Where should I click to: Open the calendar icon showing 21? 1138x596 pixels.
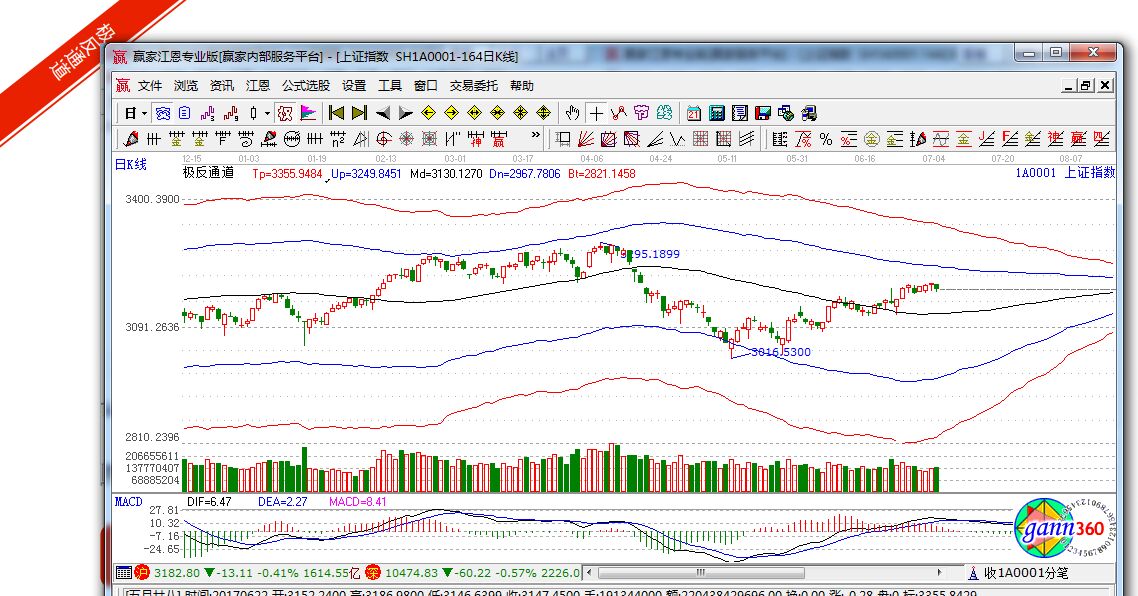tap(693, 113)
